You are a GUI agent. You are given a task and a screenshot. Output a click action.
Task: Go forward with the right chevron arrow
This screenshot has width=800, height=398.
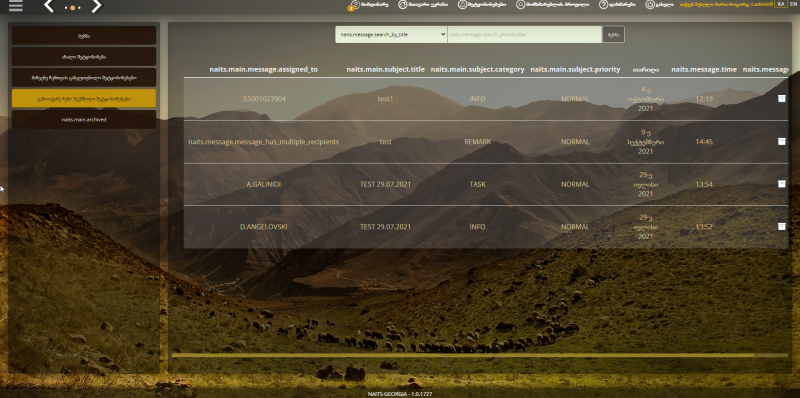96,6
